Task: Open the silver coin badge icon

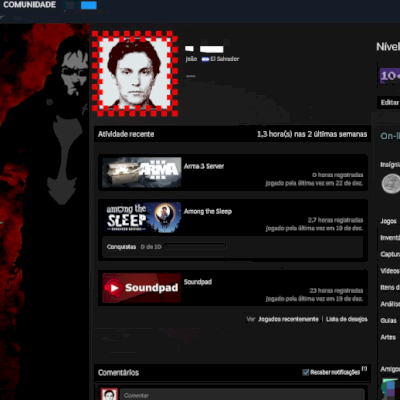Action: pyautogui.click(x=391, y=184)
